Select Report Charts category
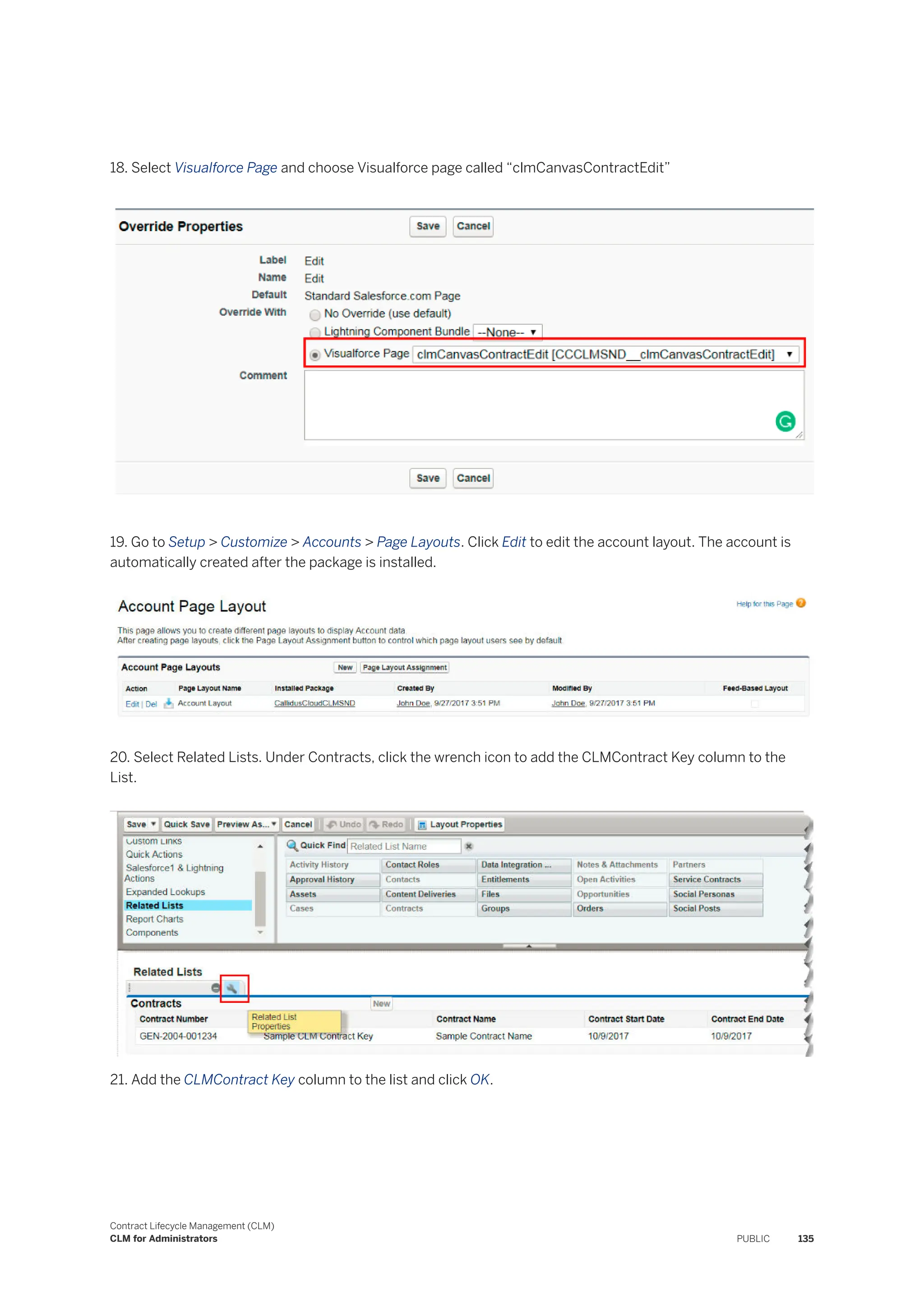The image size is (924, 1307). [155, 919]
